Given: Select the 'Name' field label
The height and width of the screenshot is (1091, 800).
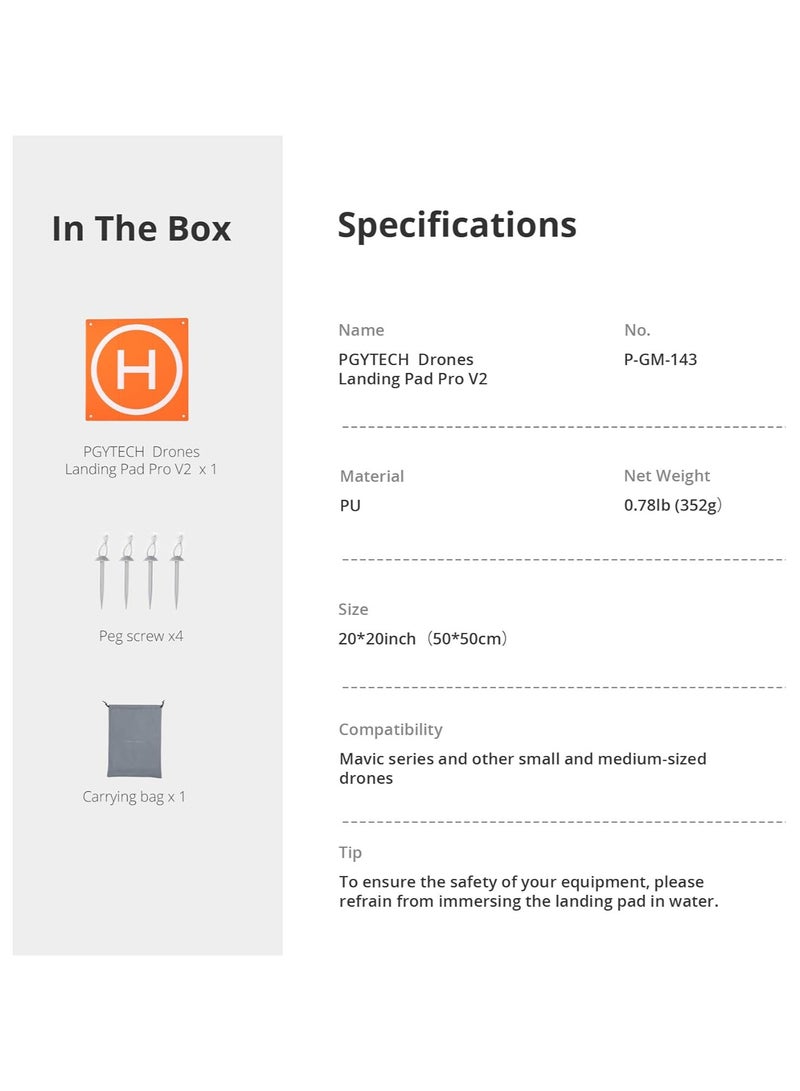Looking at the screenshot, I should (x=361, y=330).
